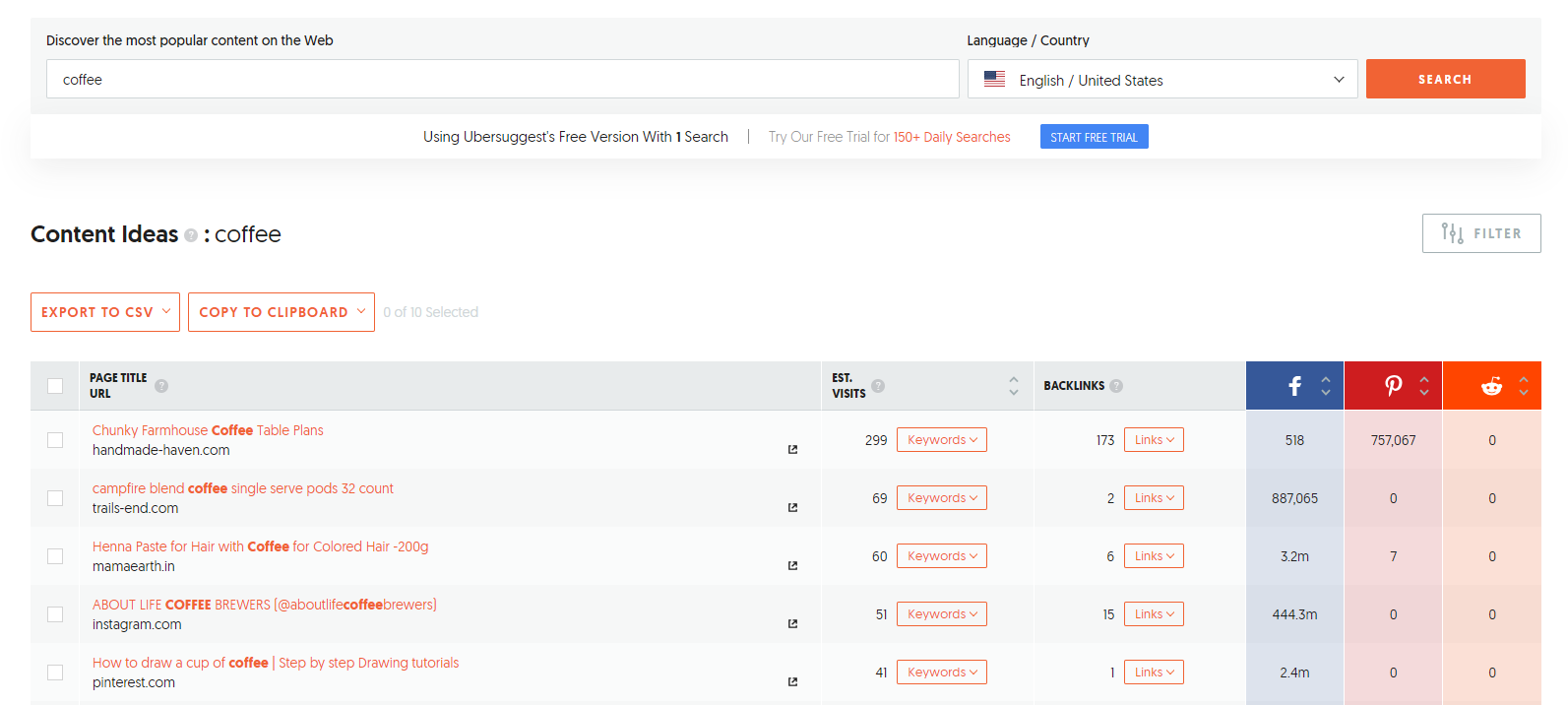Click 444.3m Facebook count cell
This screenshot has height=705, width=1568.
[x=1294, y=614]
